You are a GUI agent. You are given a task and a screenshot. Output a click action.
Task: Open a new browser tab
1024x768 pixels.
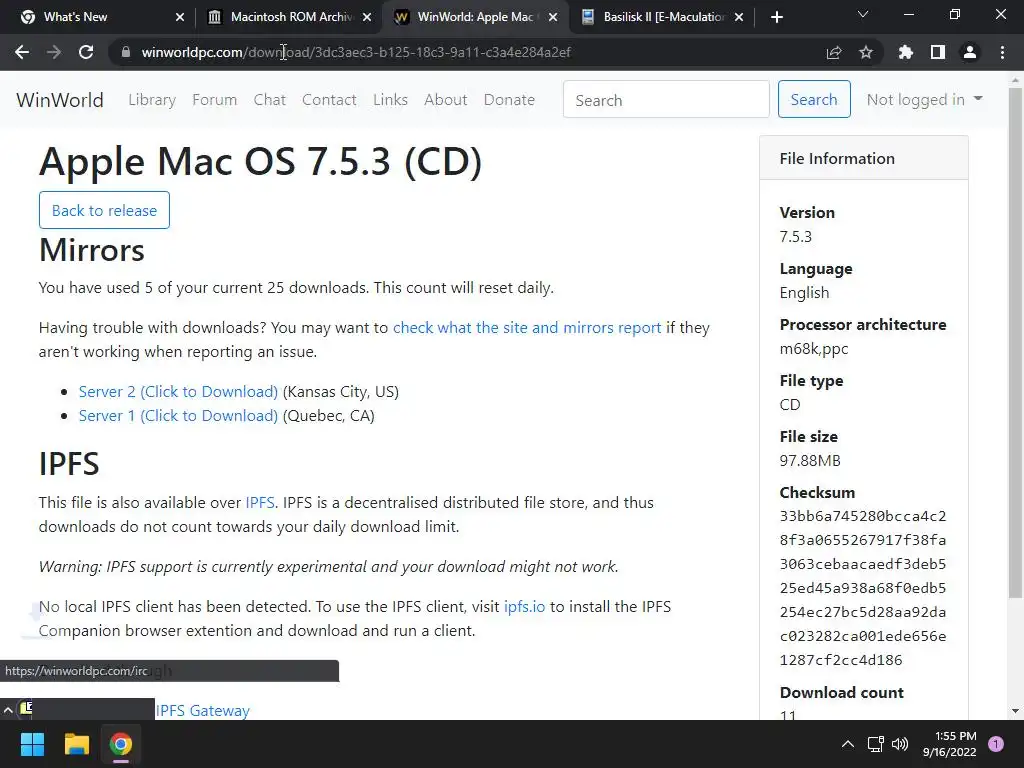[x=776, y=17]
